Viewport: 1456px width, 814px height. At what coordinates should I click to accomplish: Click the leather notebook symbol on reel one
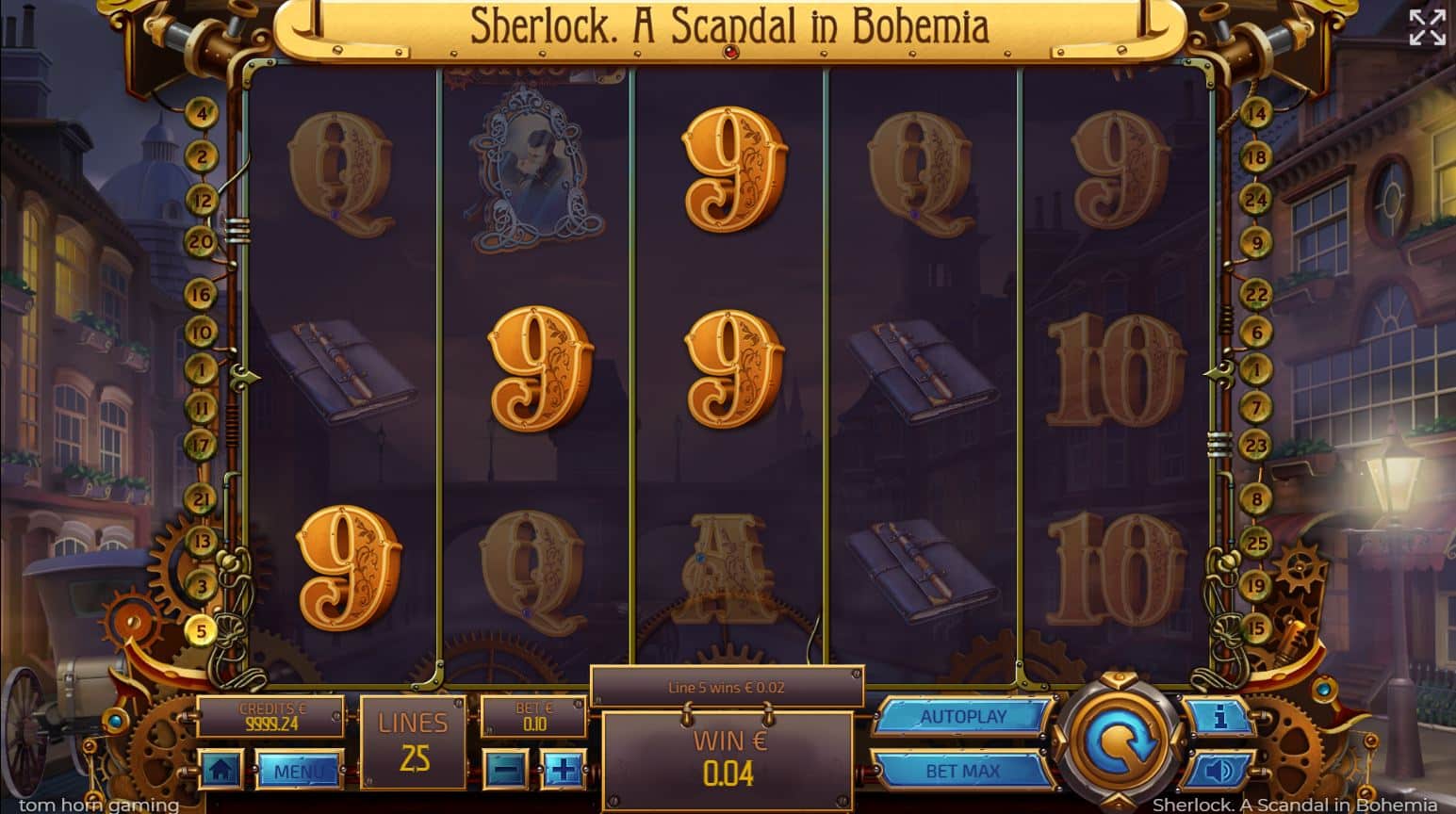click(x=341, y=371)
